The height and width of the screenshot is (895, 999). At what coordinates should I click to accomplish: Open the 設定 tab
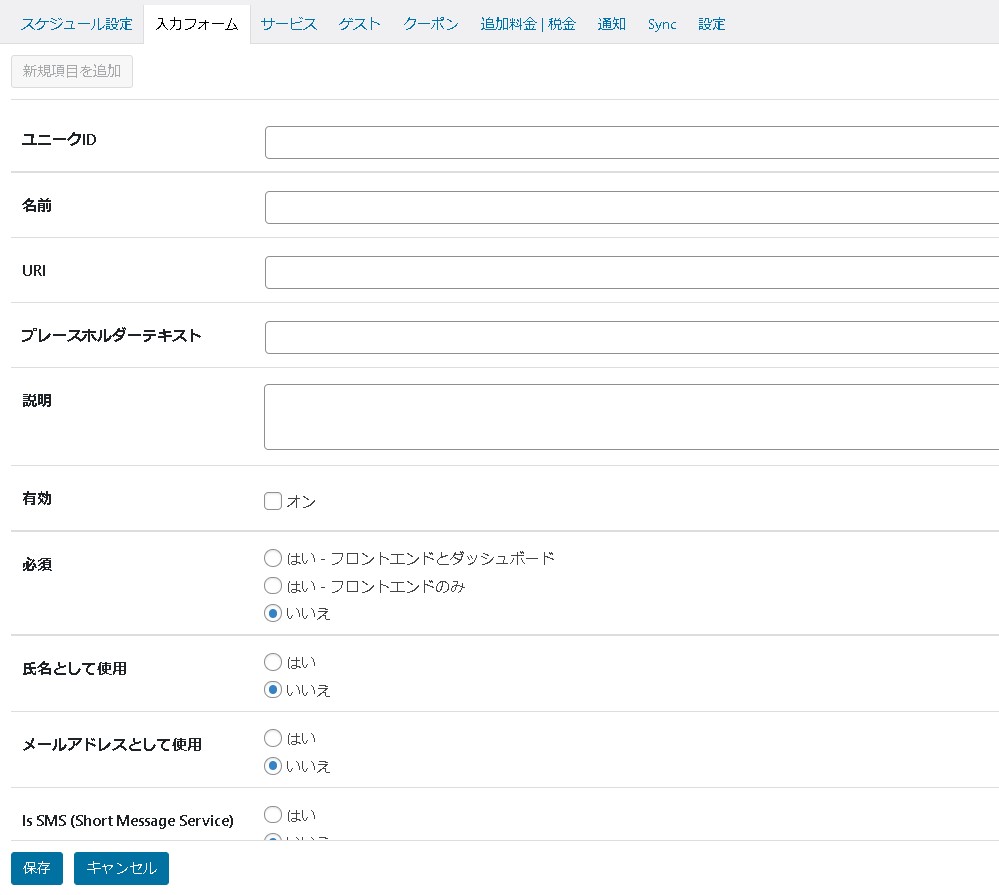pyautogui.click(x=712, y=24)
